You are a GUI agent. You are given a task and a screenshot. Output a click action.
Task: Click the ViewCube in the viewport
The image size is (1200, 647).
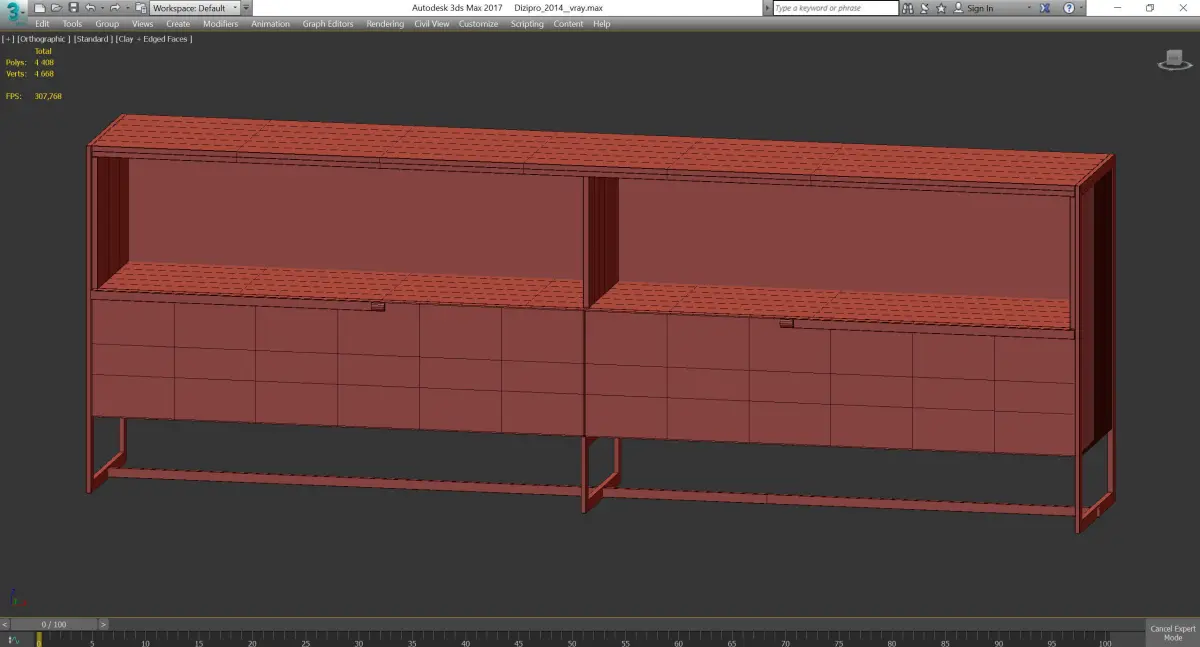[x=1174, y=60]
